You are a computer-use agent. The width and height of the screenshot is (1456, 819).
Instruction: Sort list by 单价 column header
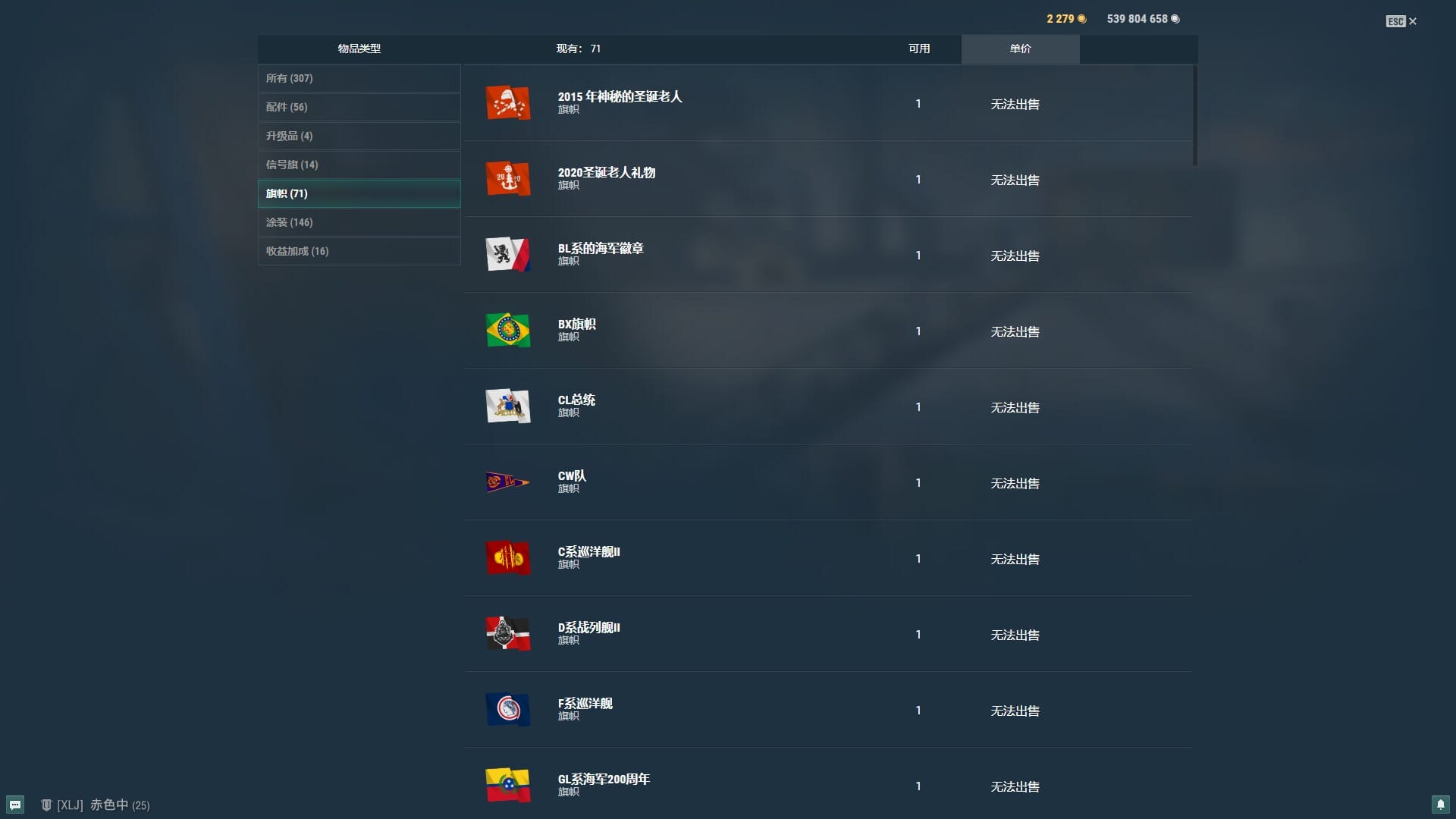coord(1020,49)
